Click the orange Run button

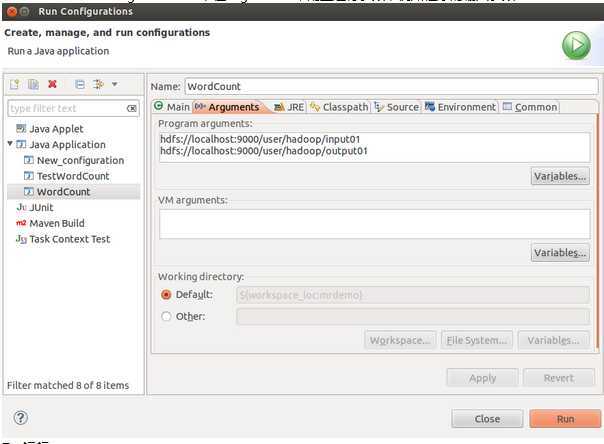[x=565, y=419]
